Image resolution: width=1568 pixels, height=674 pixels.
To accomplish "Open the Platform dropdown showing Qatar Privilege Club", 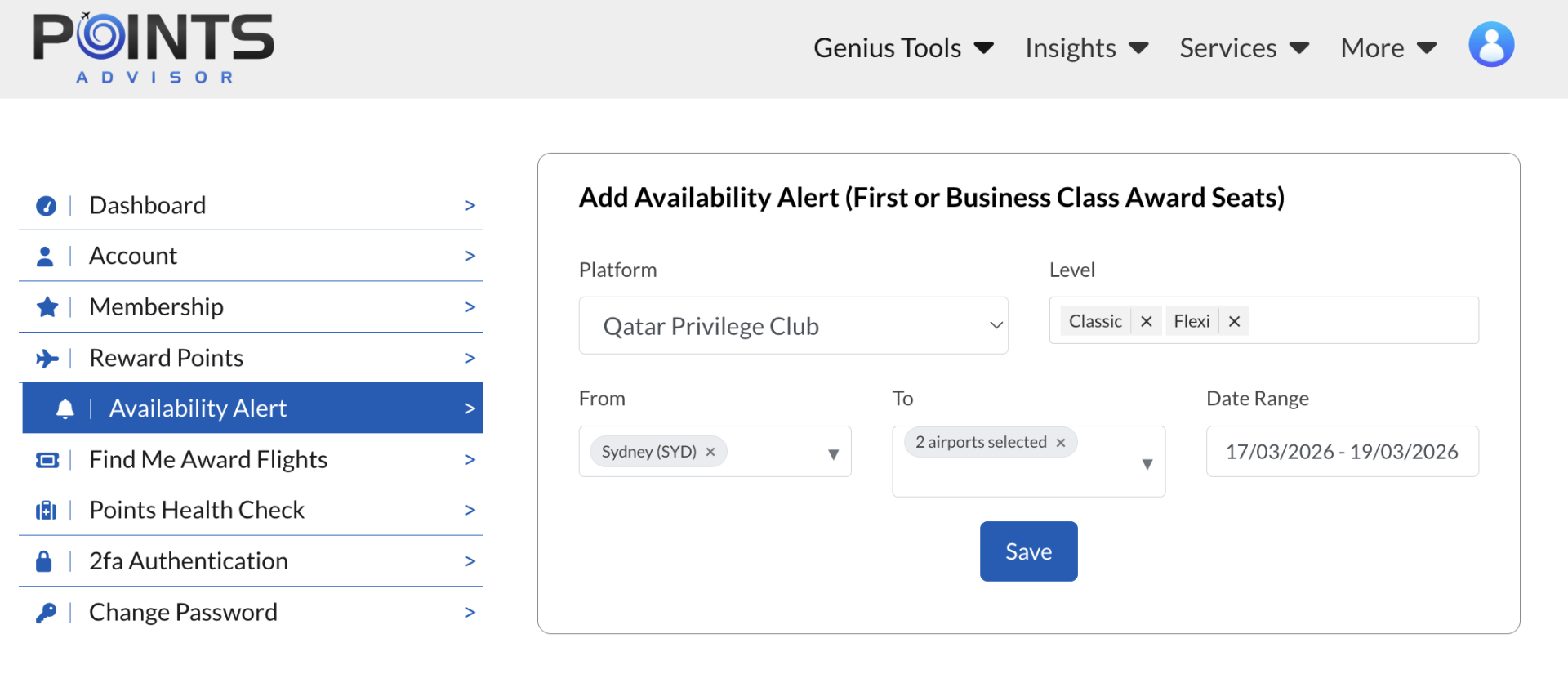I will (x=793, y=326).
